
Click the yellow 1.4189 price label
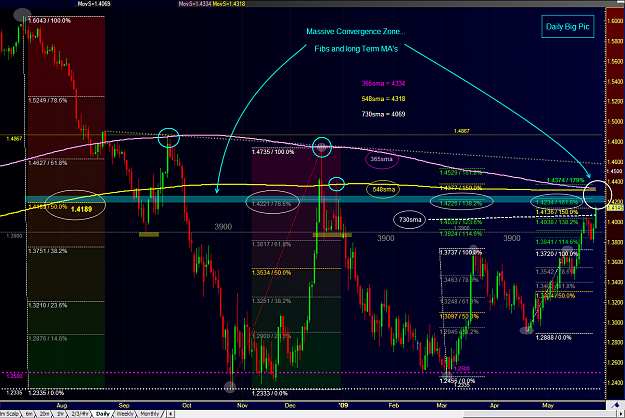coord(81,209)
